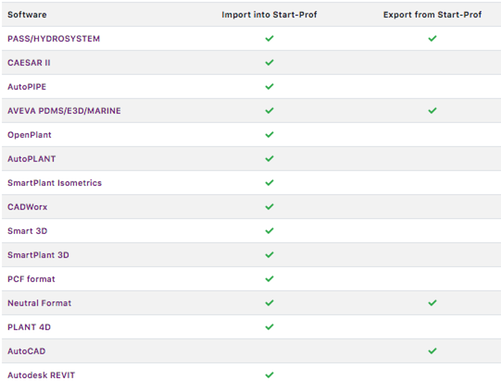Open the AutoCAD link
Image resolution: width=501 pixels, height=392 pixels.
26,351
